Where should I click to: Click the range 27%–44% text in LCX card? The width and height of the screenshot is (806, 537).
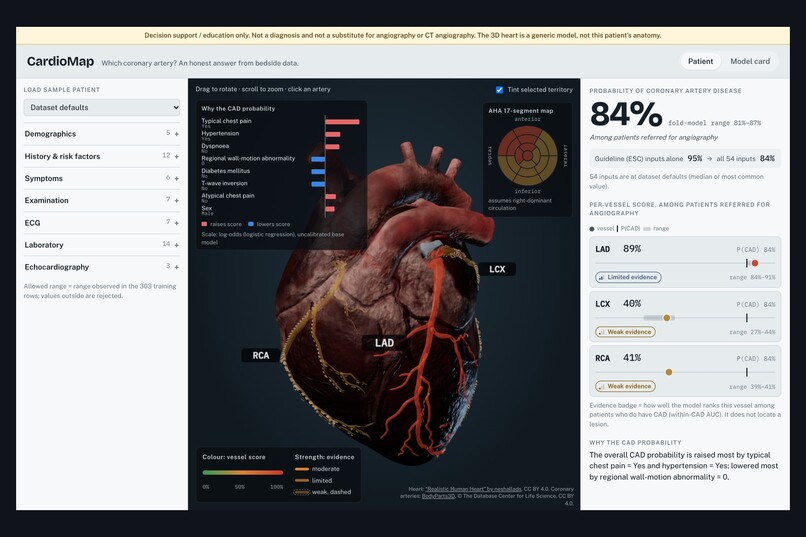[x=752, y=332]
